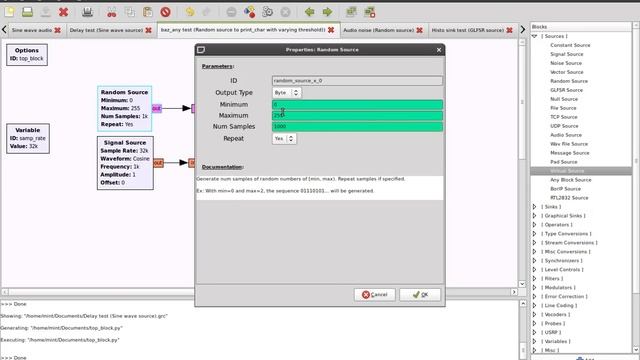Select RTL2832 Source in block tree
640x360 pixels.
click(569, 198)
